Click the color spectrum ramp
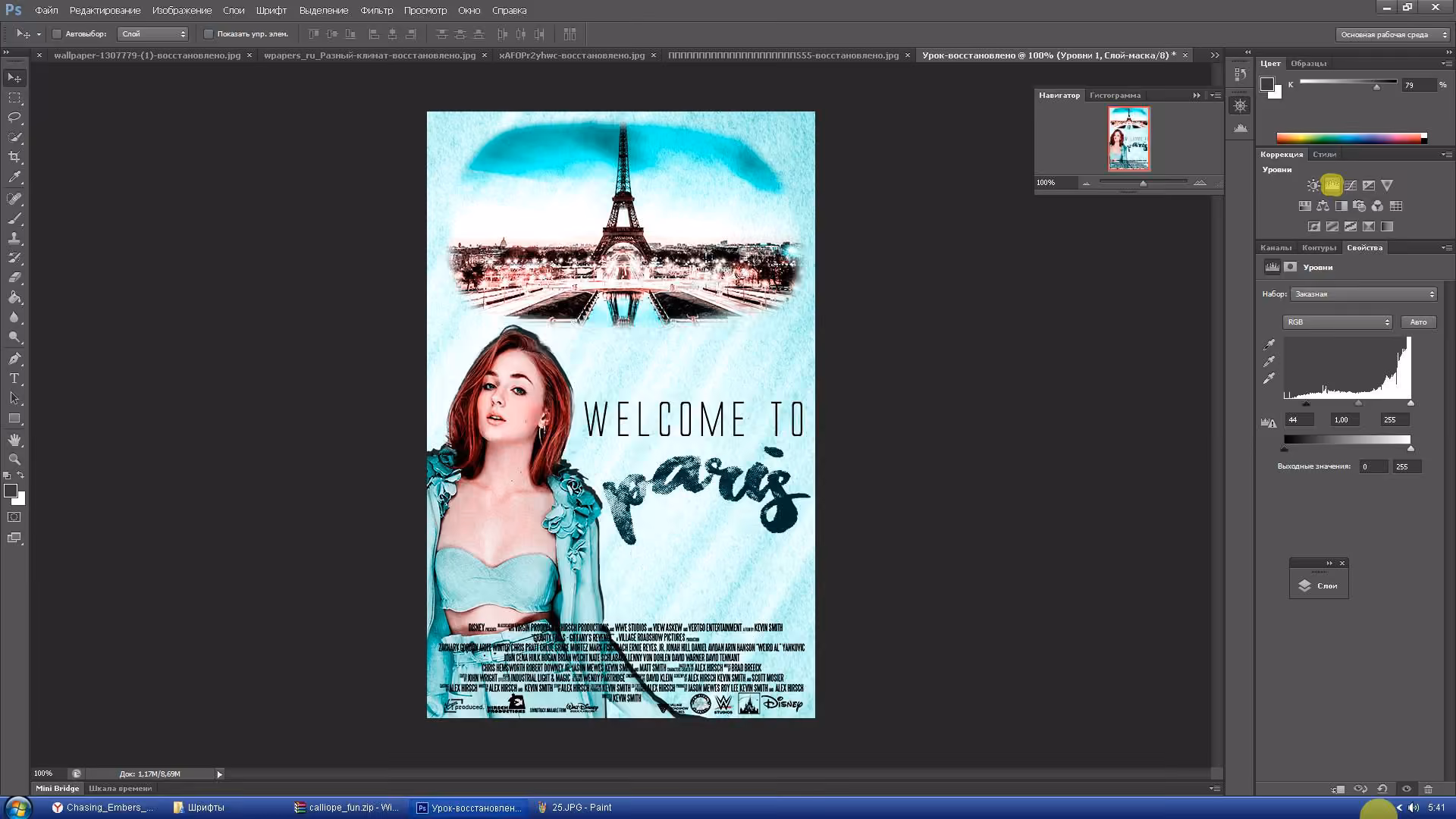The height and width of the screenshot is (819, 1456). coord(1351,138)
